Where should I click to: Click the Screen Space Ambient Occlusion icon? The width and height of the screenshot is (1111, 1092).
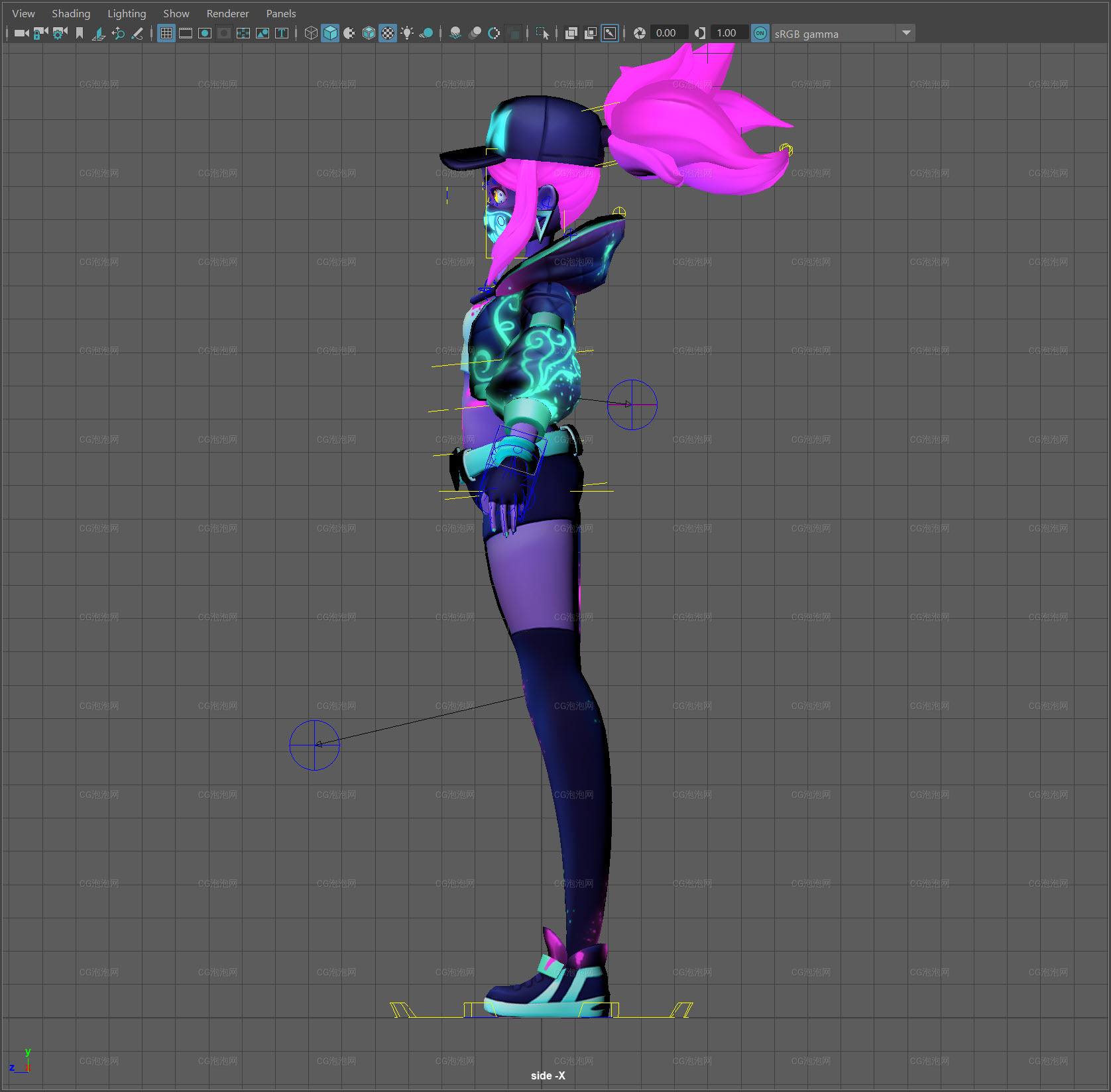pyautogui.click(x=455, y=33)
